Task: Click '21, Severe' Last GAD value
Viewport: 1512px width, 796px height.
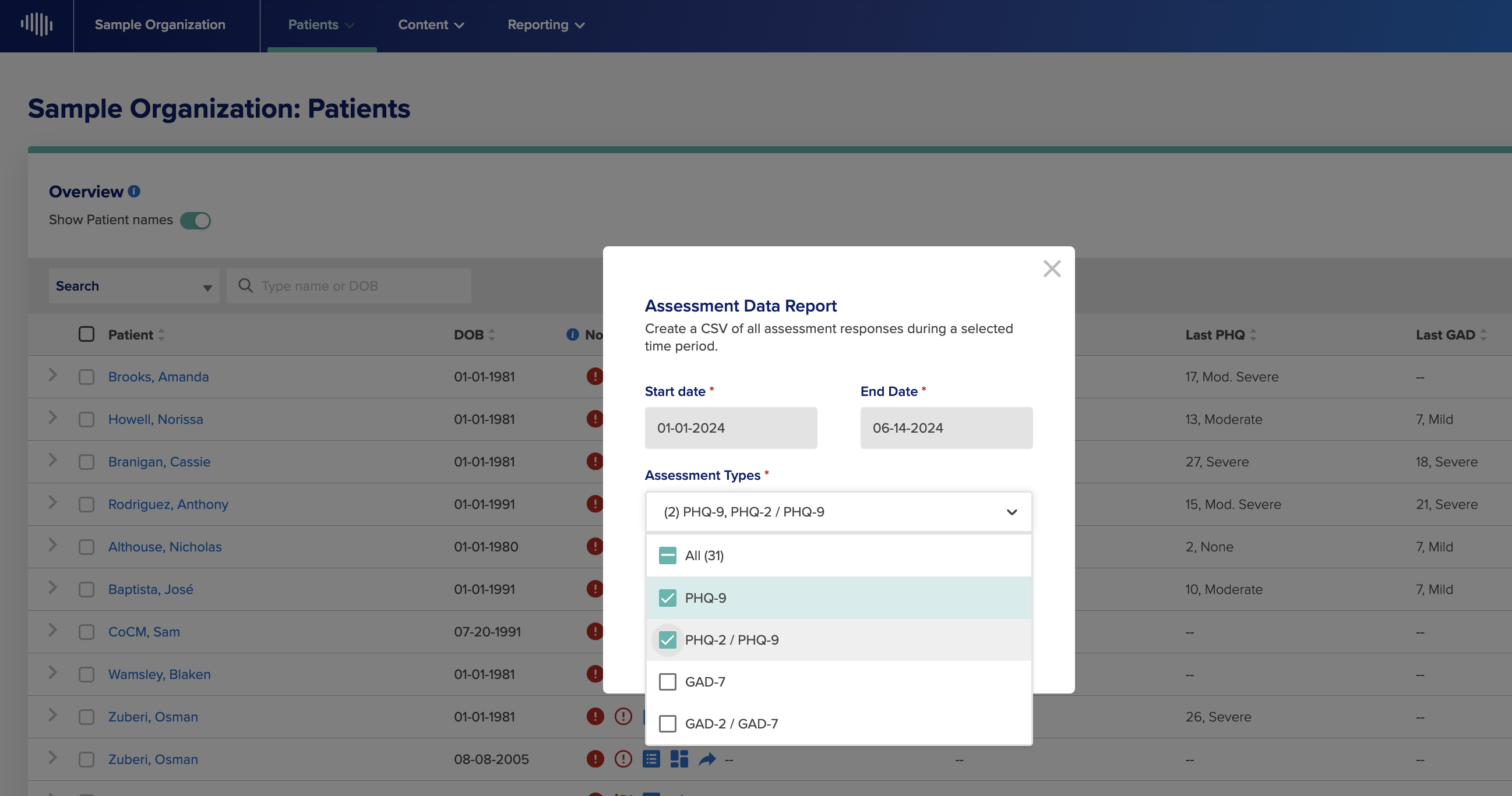Action: (1447, 504)
